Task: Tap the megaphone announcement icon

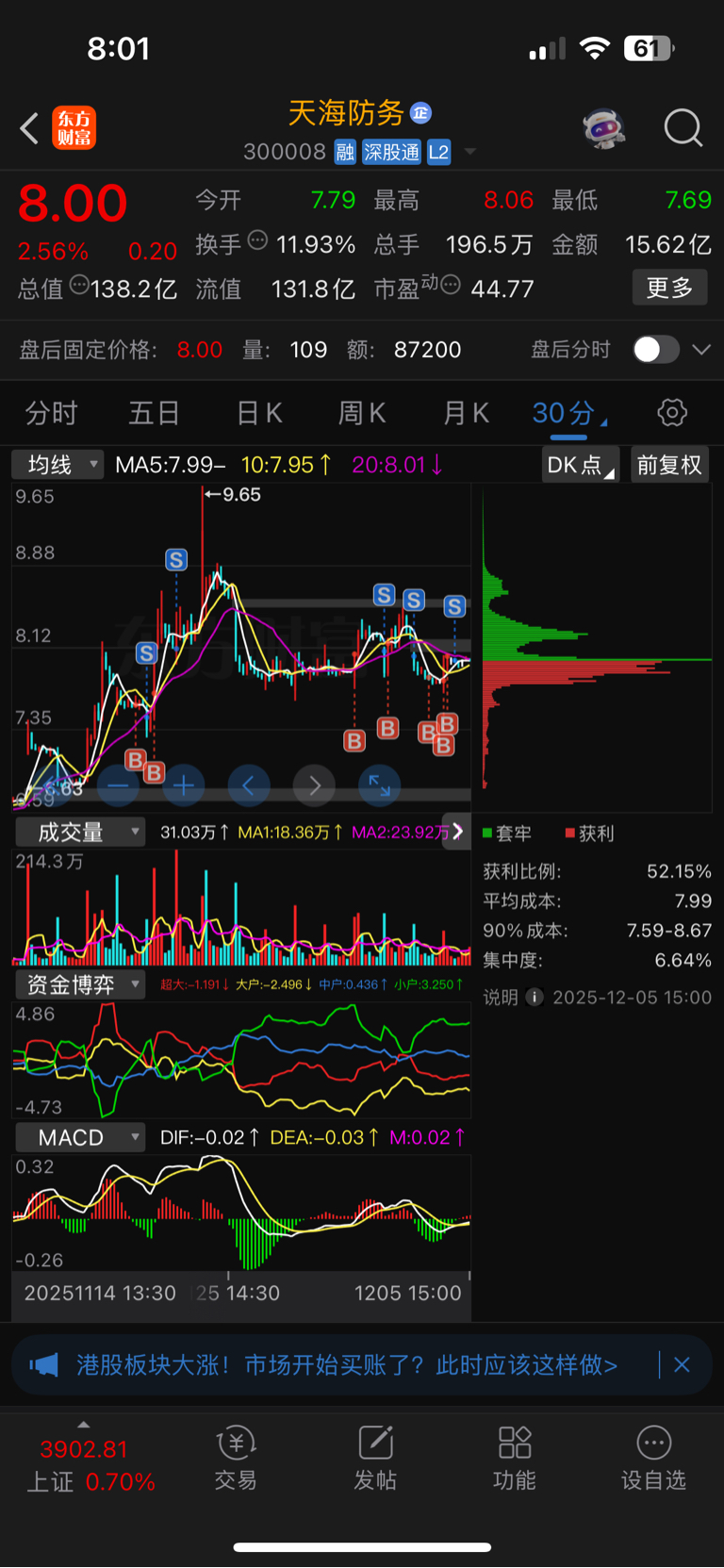Action: (43, 1364)
